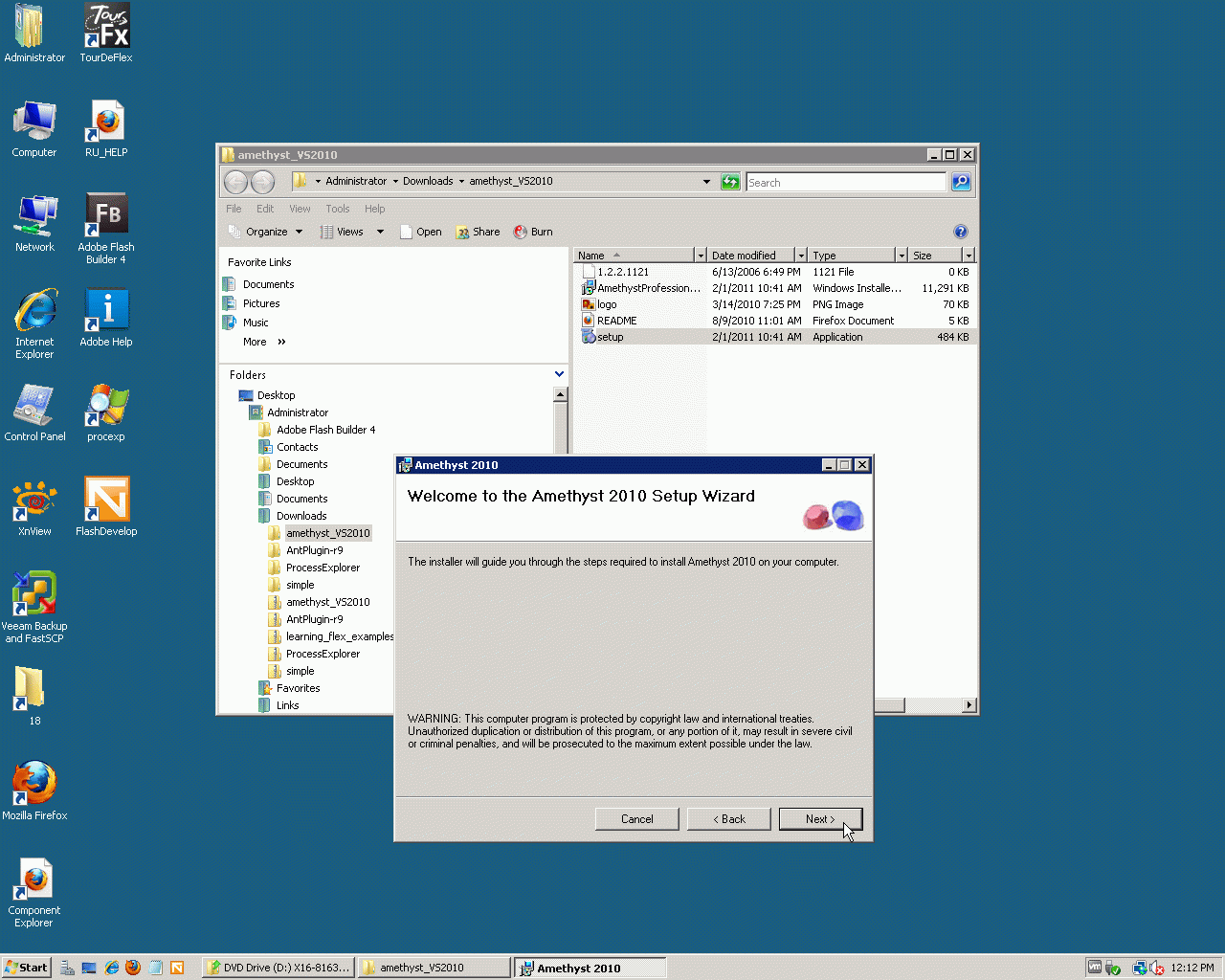The width and height of the screenshot is (1225, 980).
Task: Select Contacts in the folder tree
Action: click(297, 447)
